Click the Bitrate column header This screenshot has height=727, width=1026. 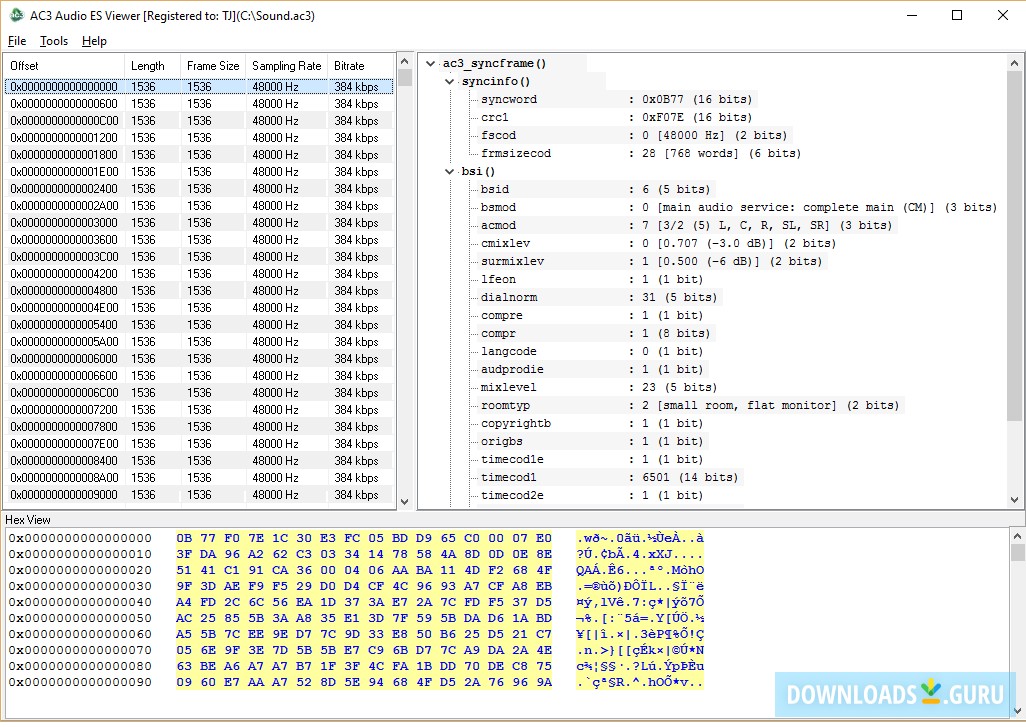click(350, 66)
